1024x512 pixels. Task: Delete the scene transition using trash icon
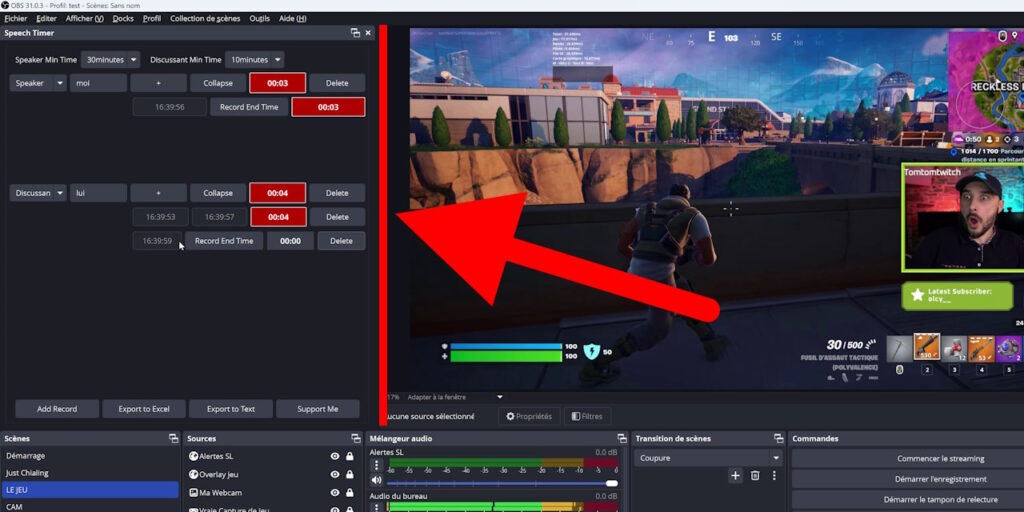[755, 476]
